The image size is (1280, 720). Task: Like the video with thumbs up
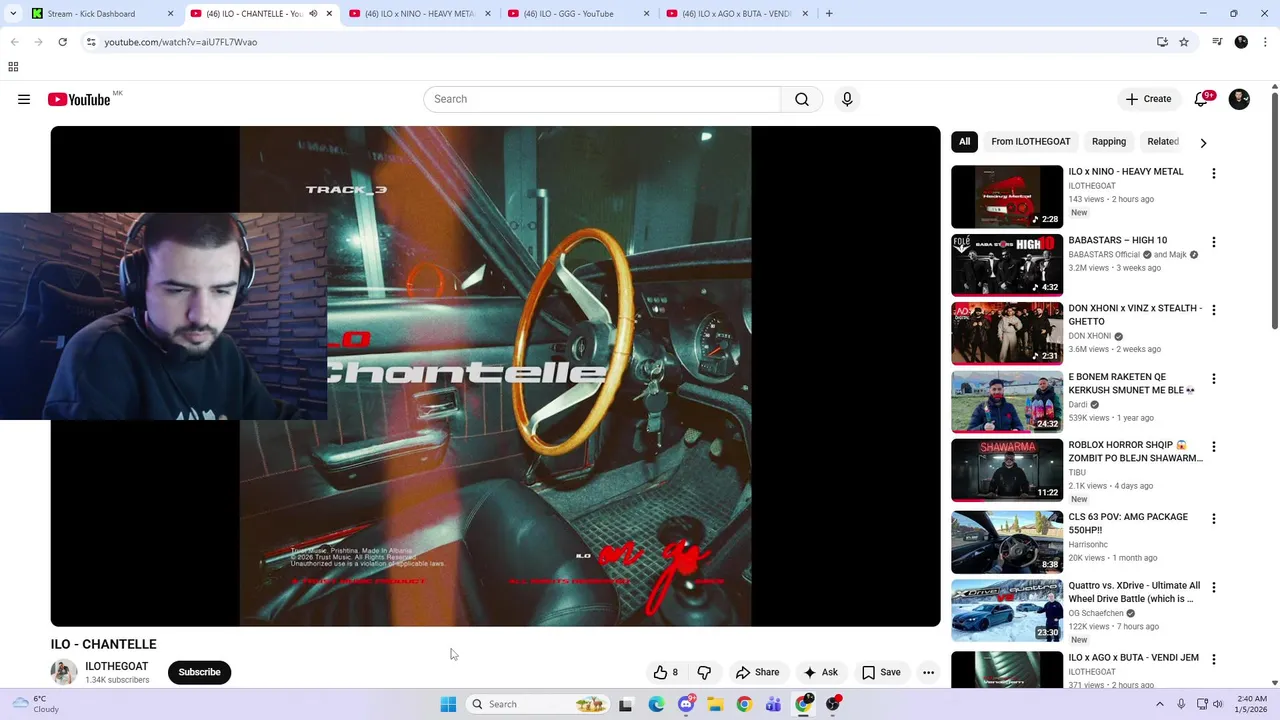tap(665, 672)
